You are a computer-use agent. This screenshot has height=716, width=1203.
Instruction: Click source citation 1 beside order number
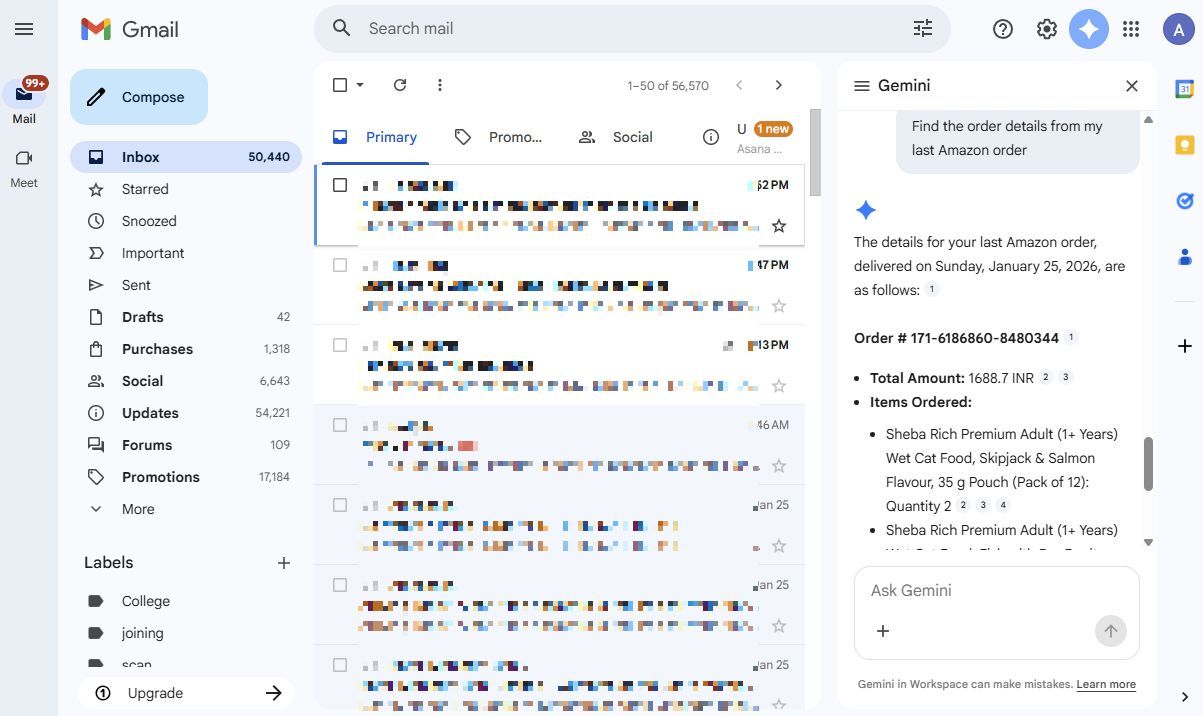tap(1071, 338)
